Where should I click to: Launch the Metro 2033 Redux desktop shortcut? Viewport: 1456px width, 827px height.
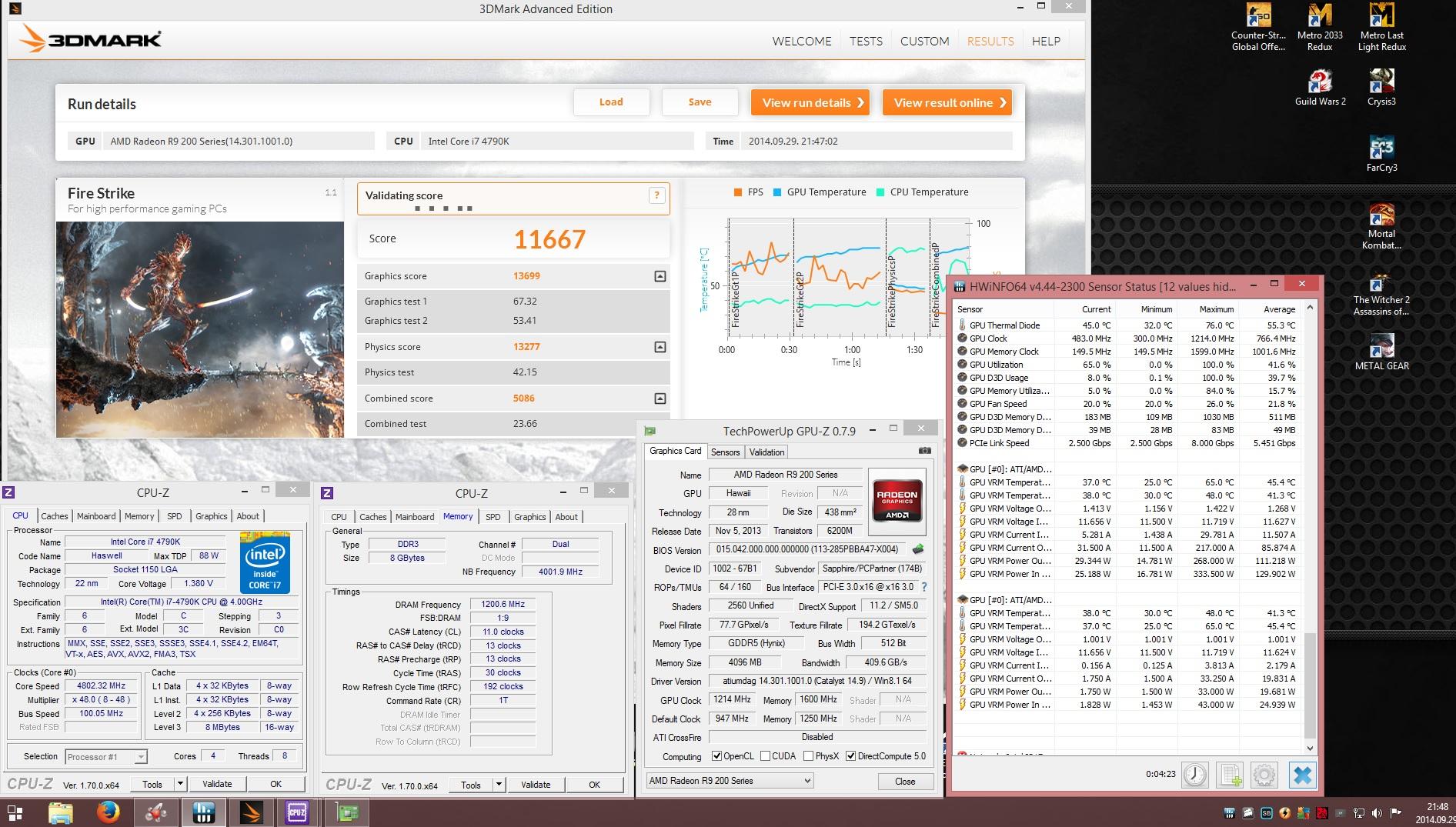1320,28
